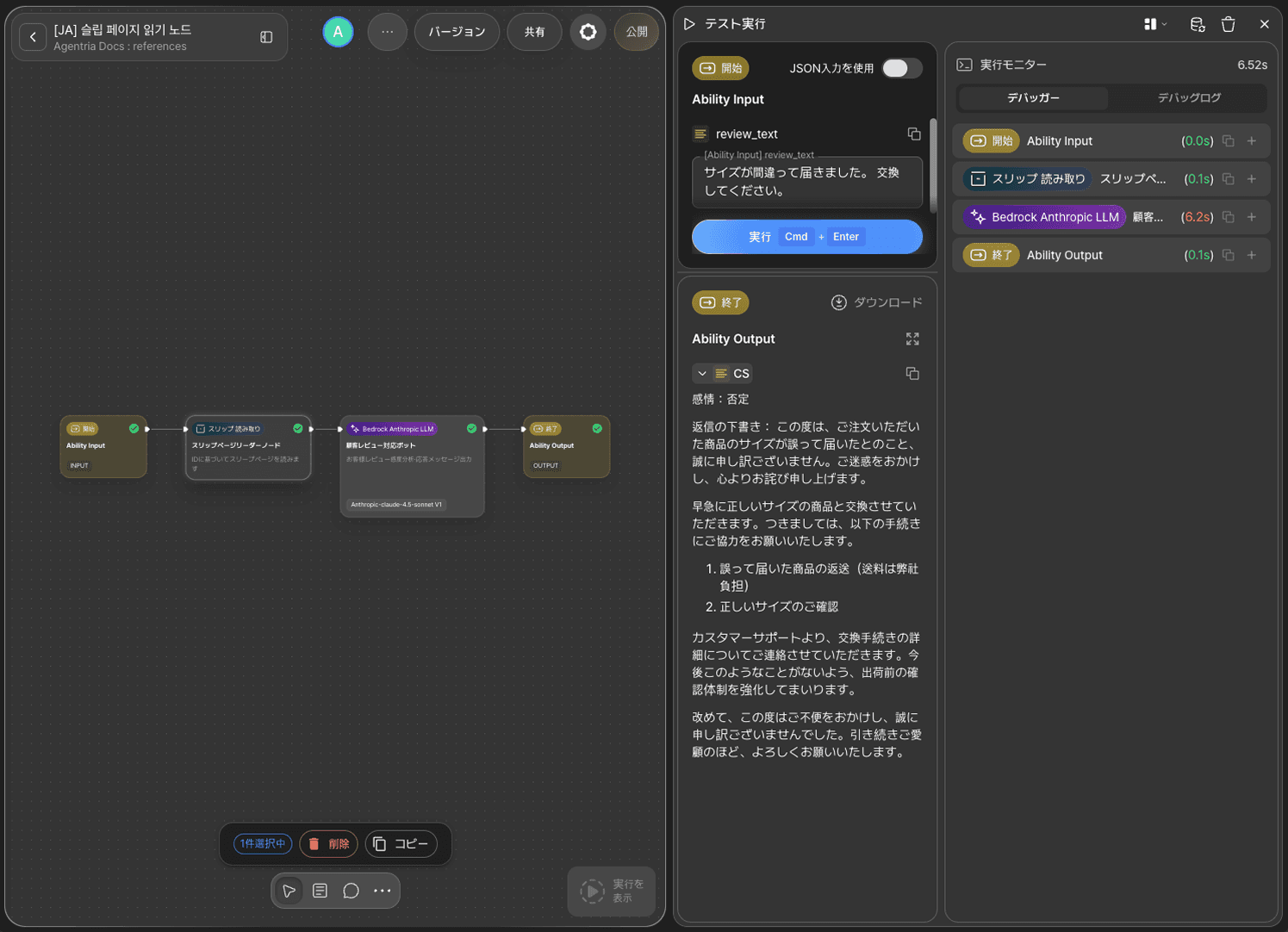The width and height of the screenshot is (1288, 932).
Task: Copy the review_text input value
Action: point(914,134)
